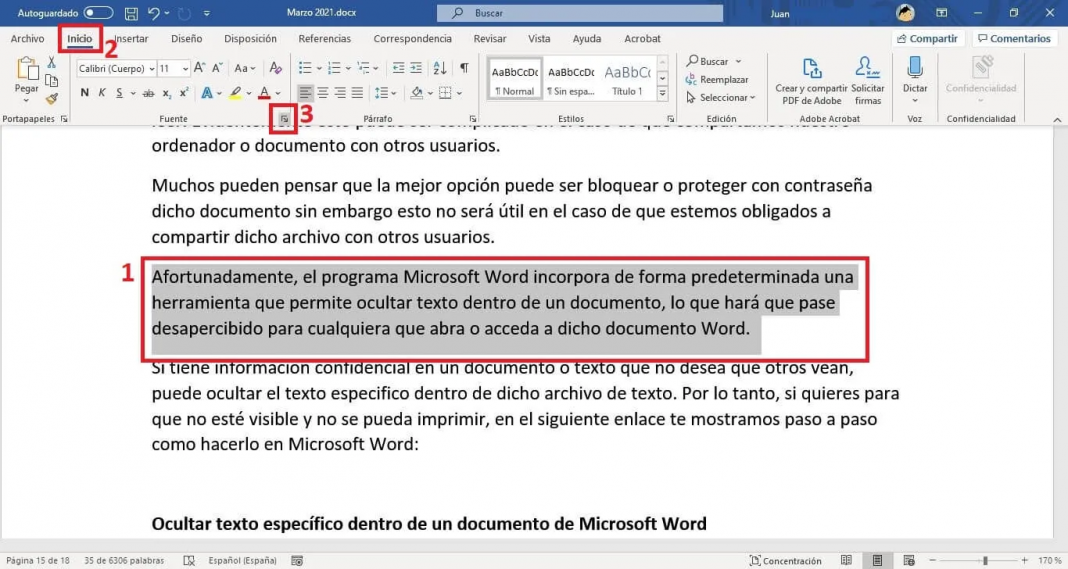Toggle italic with the K button
This screenshot has width=1068, height=569.
[x=101, y=93]
